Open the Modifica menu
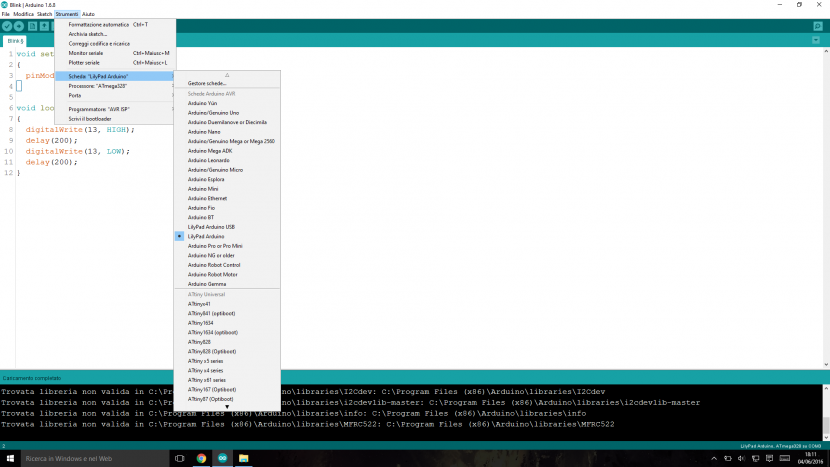Screen dimensions: 830x467 point(23,14)
